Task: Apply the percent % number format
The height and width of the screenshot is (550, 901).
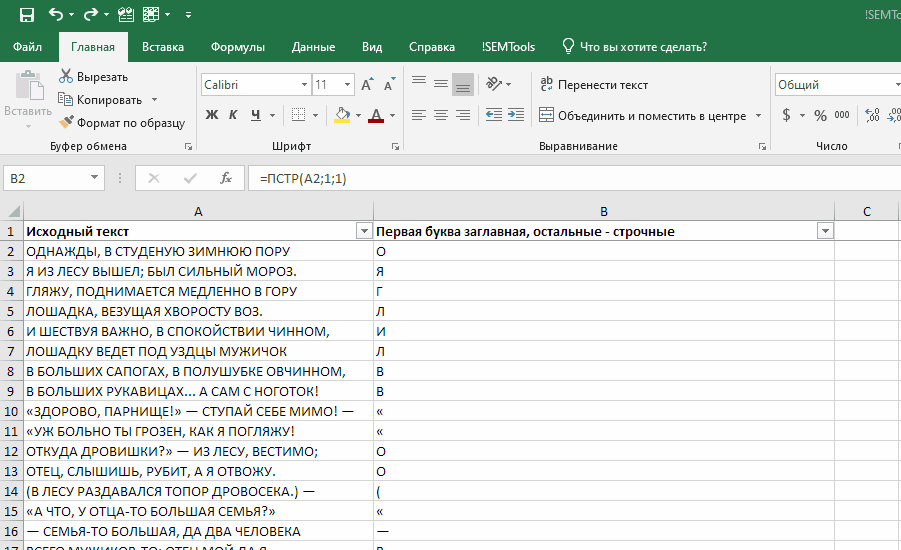Action: (x=820, y=115)
